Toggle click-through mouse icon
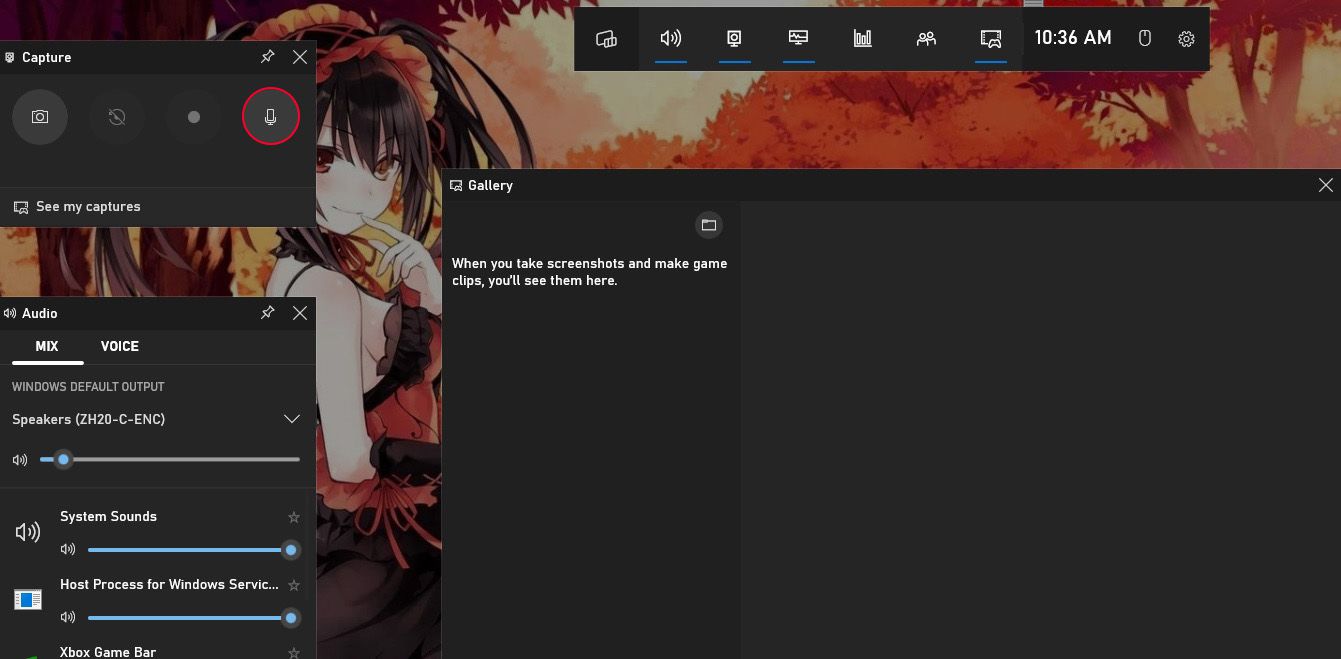Screen dimensions: 1341x659 1145,39
